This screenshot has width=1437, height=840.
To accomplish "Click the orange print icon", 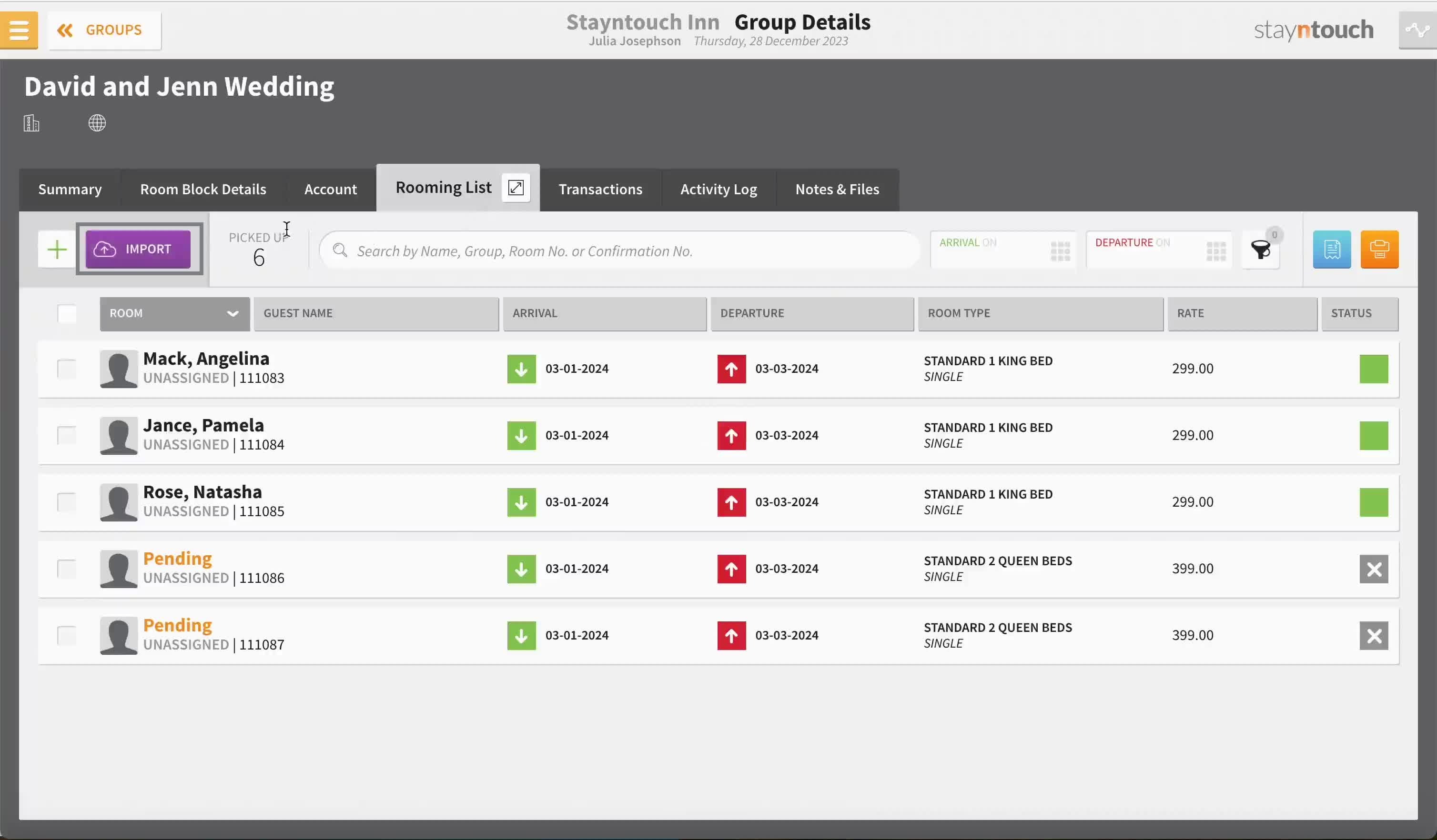I will click(1379, 250).
